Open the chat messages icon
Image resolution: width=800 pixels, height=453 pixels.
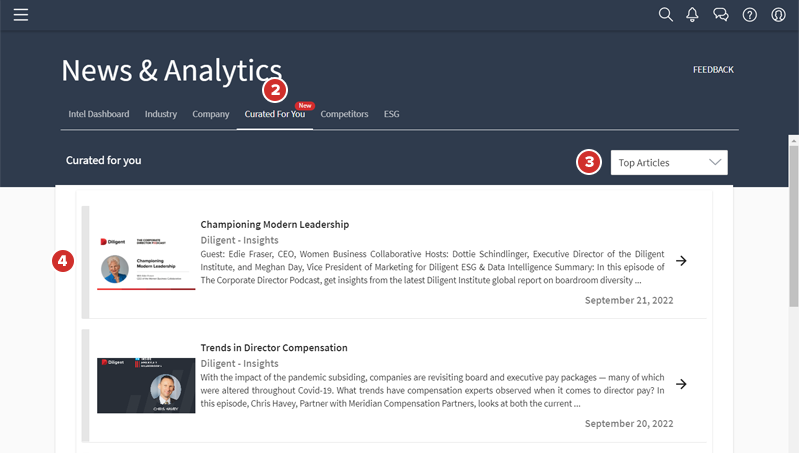point(721,15)
